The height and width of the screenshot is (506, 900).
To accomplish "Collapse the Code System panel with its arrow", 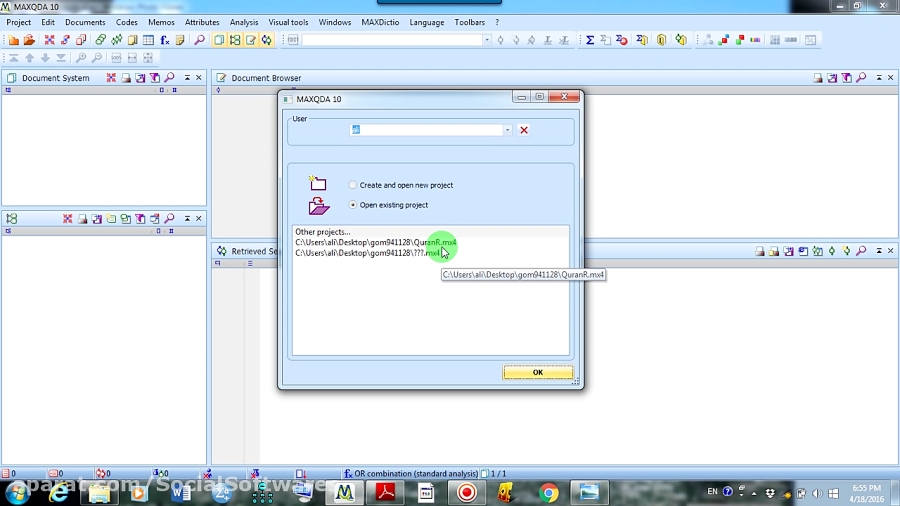I will [187, 219].
